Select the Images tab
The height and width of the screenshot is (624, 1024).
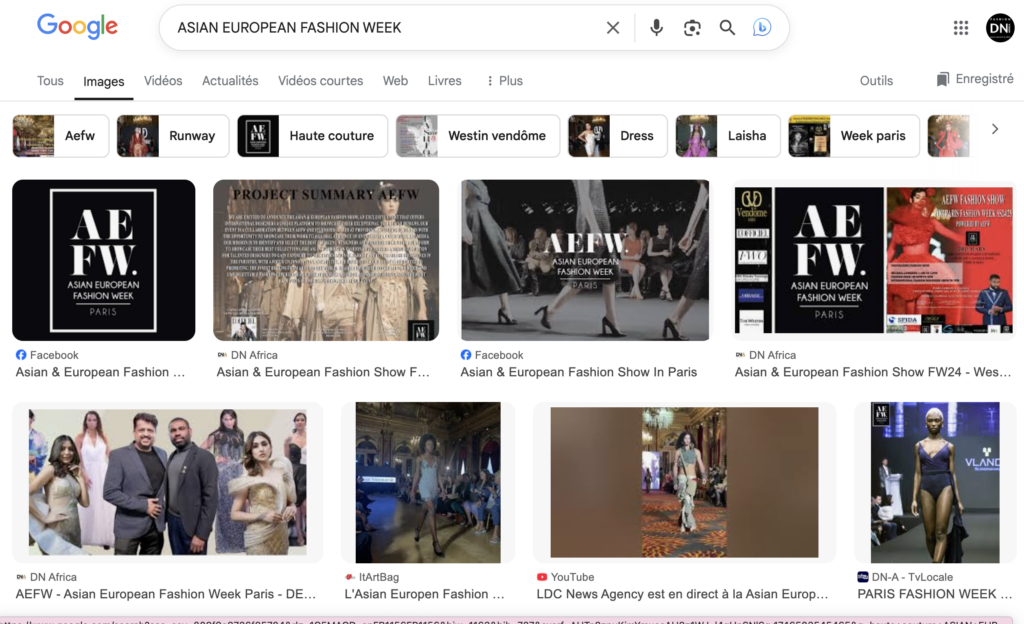pos(104,81)
